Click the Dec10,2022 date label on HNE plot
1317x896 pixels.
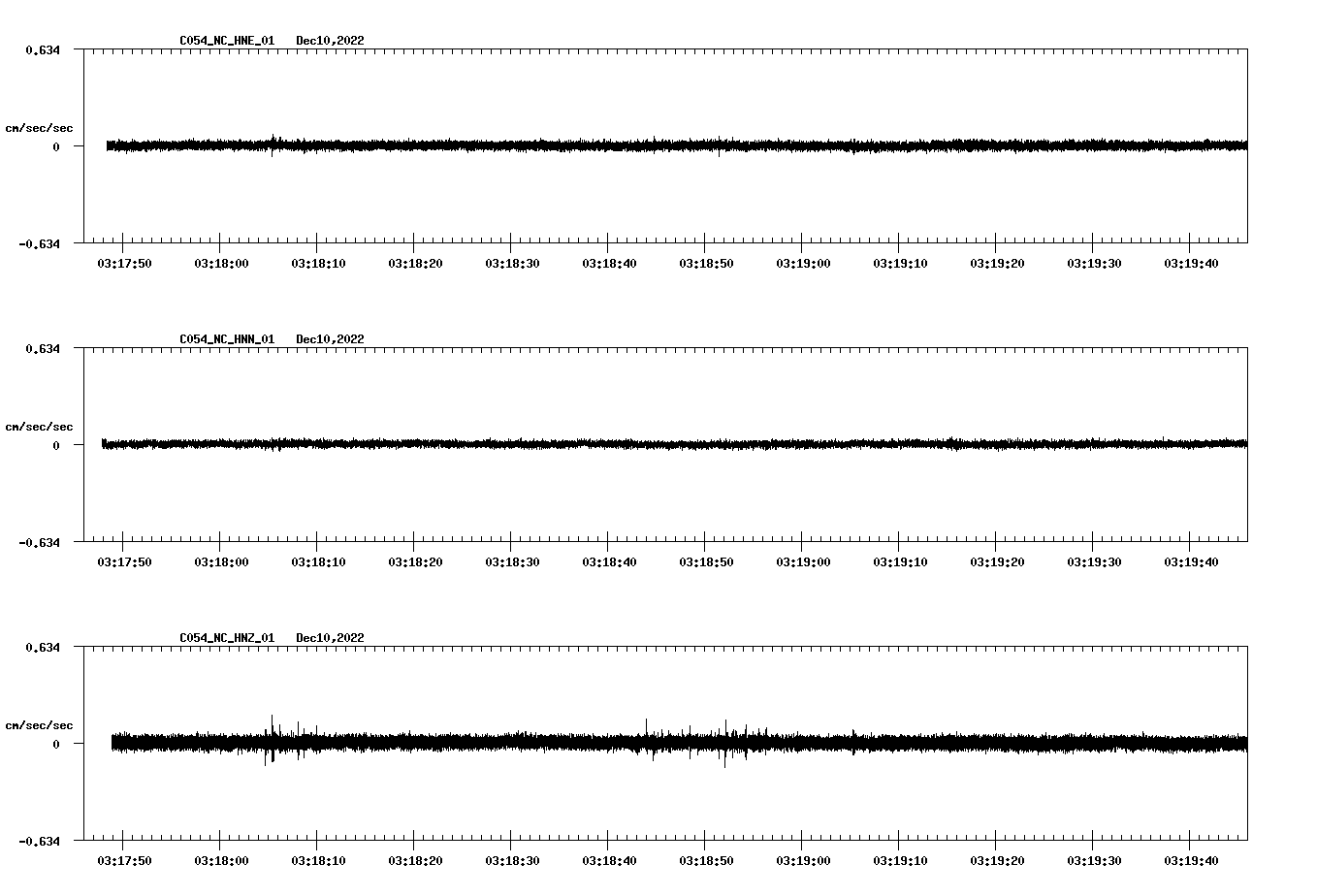coord(331,41)
